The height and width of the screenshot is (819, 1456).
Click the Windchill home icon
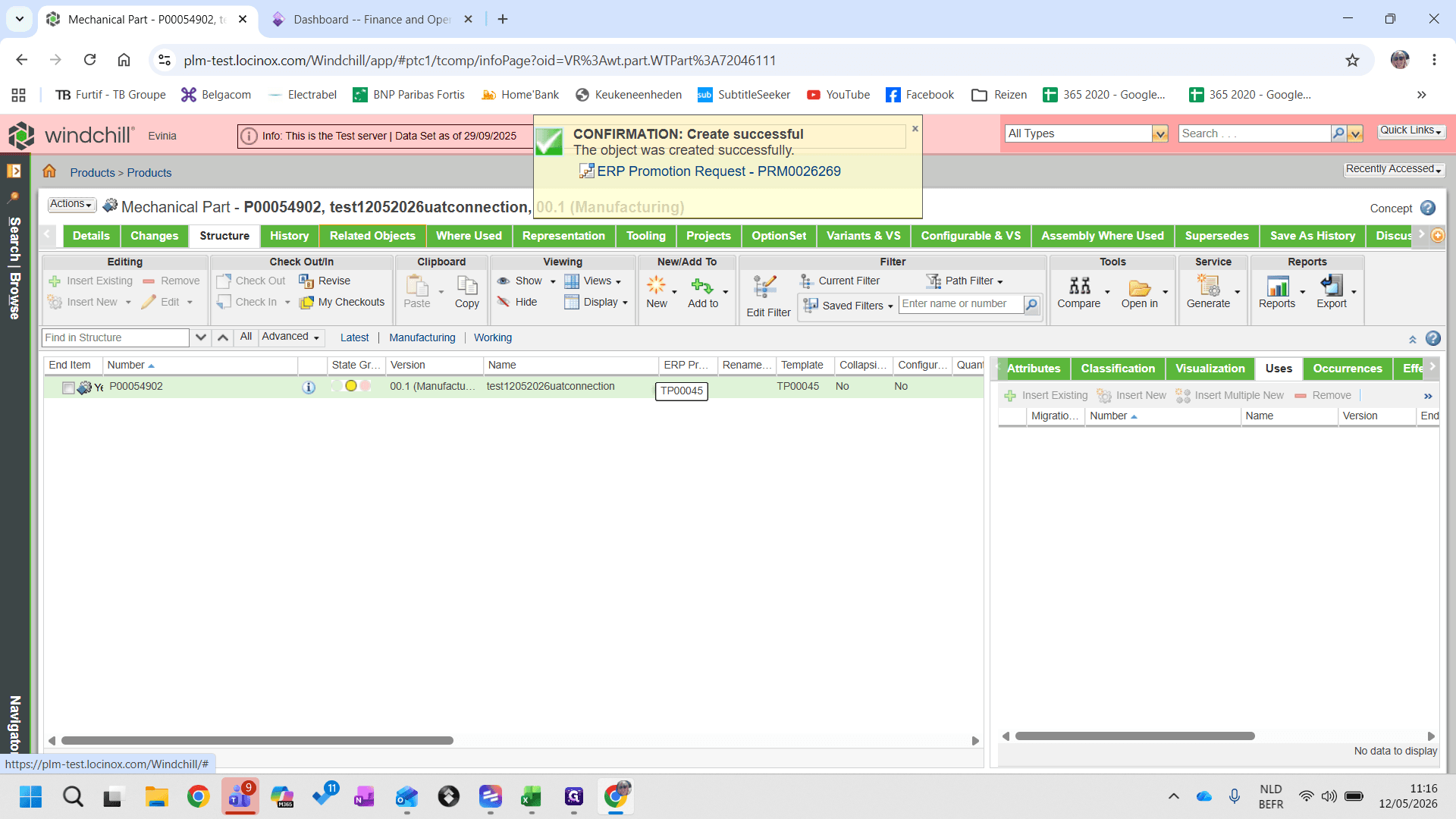click(x=49, y=171)
